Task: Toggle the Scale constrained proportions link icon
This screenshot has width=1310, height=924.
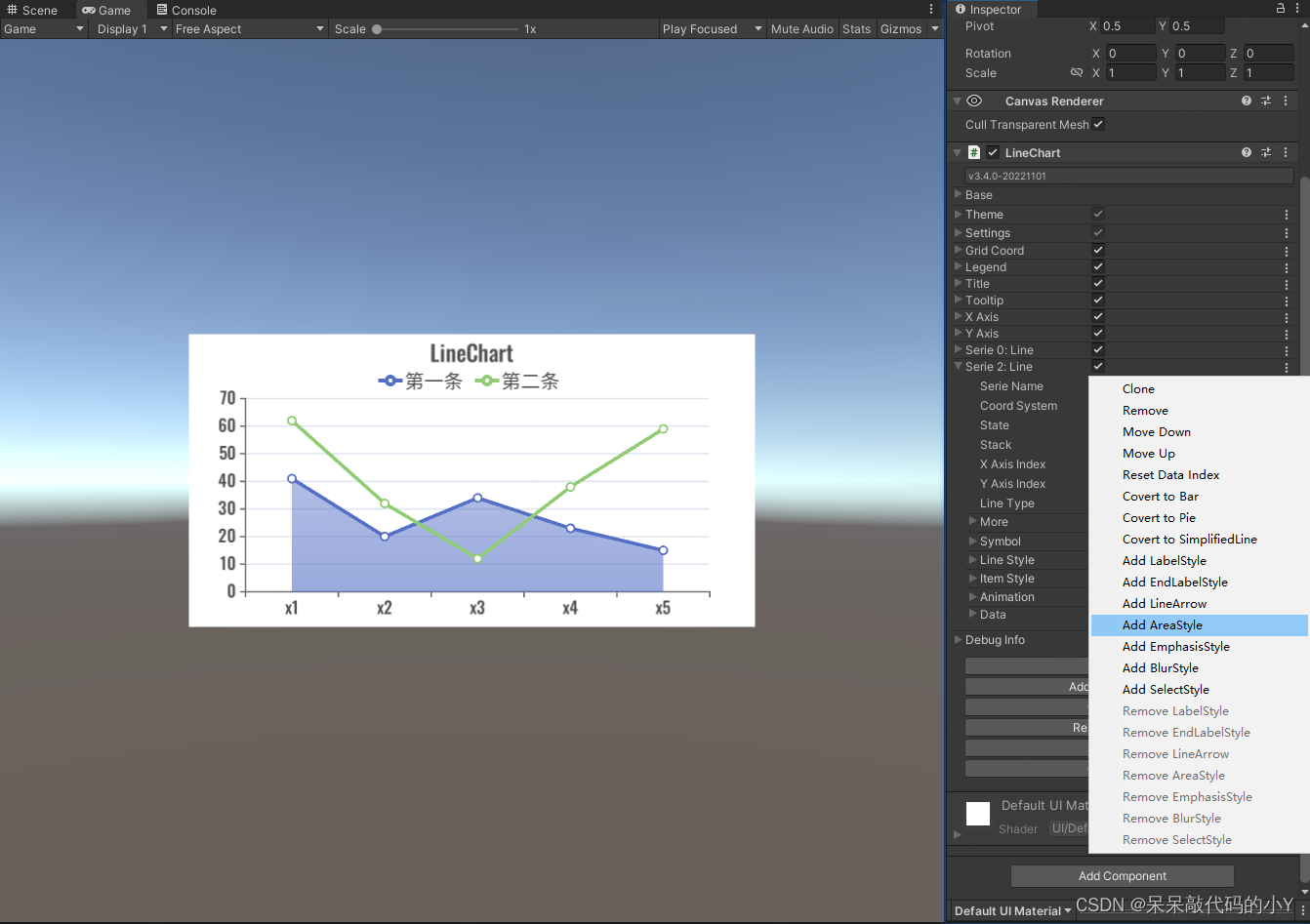Action: pos(1077,72)
